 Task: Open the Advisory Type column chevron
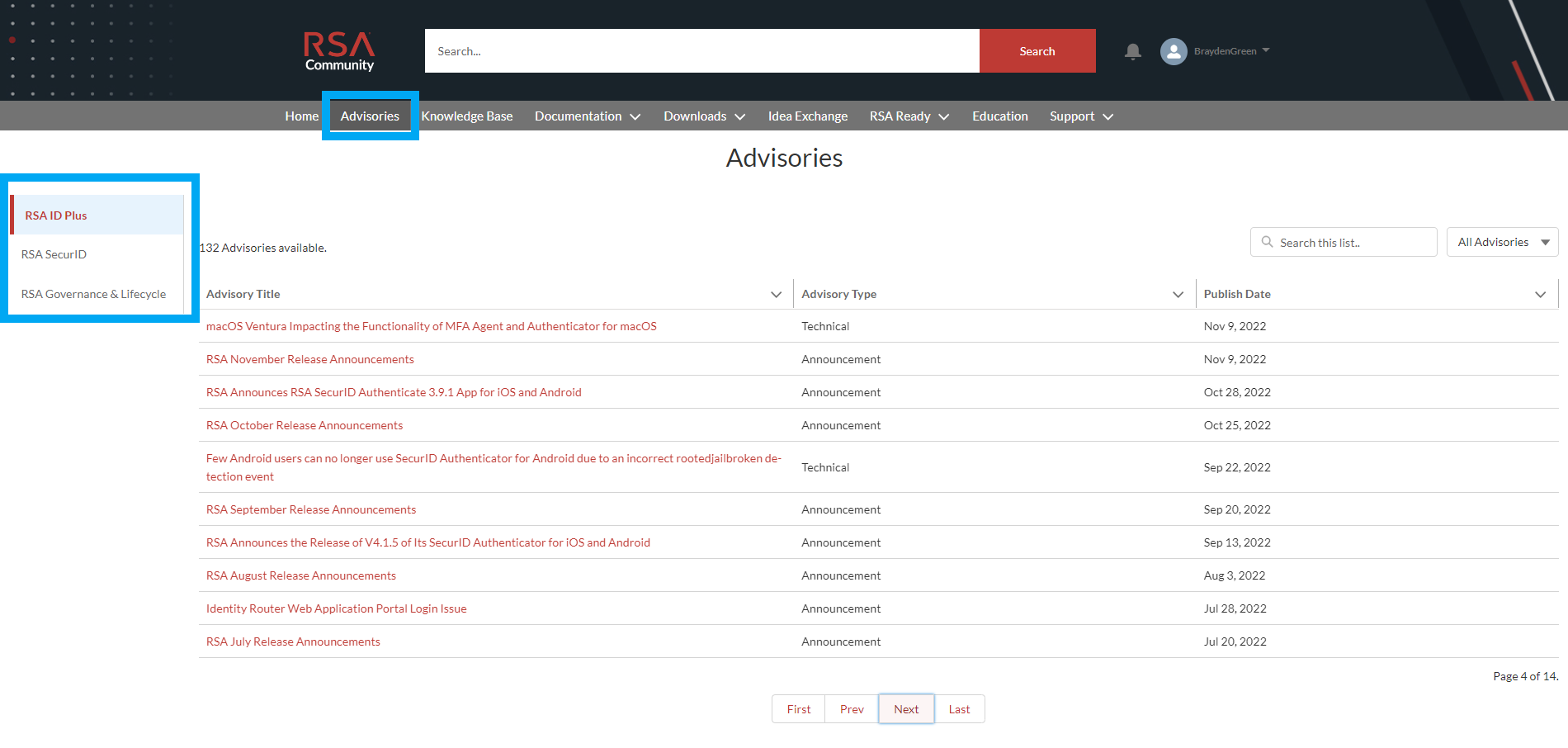1178,295
